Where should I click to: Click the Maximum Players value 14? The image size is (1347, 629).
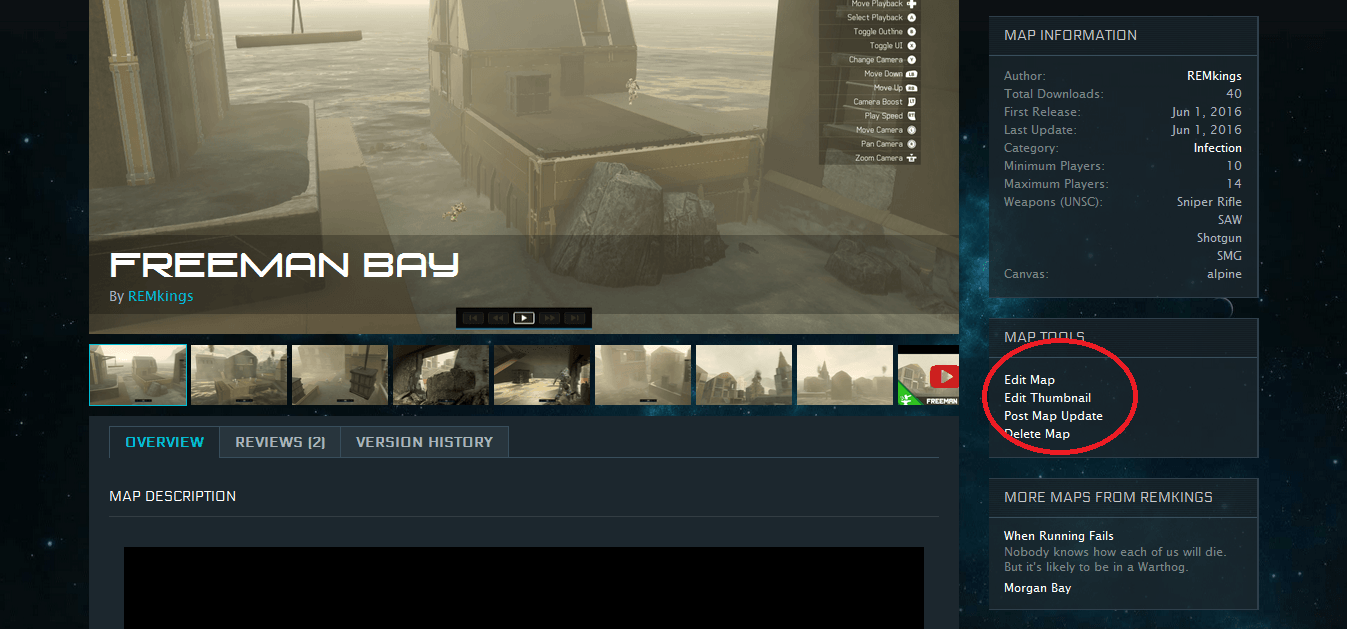point(1234,184)
